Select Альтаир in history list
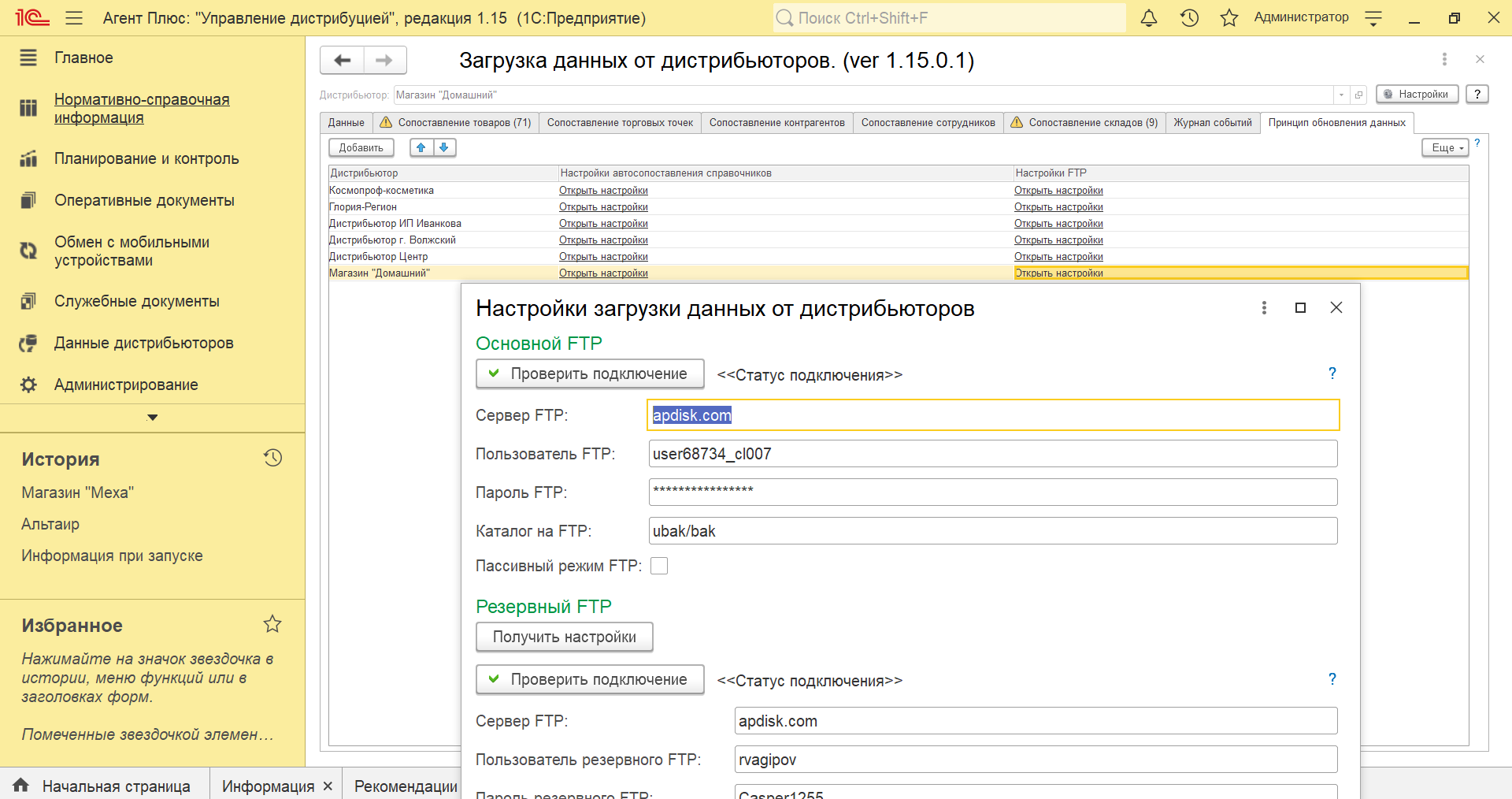The width and height of the screenshot is (1512, 799). point(50,524)
